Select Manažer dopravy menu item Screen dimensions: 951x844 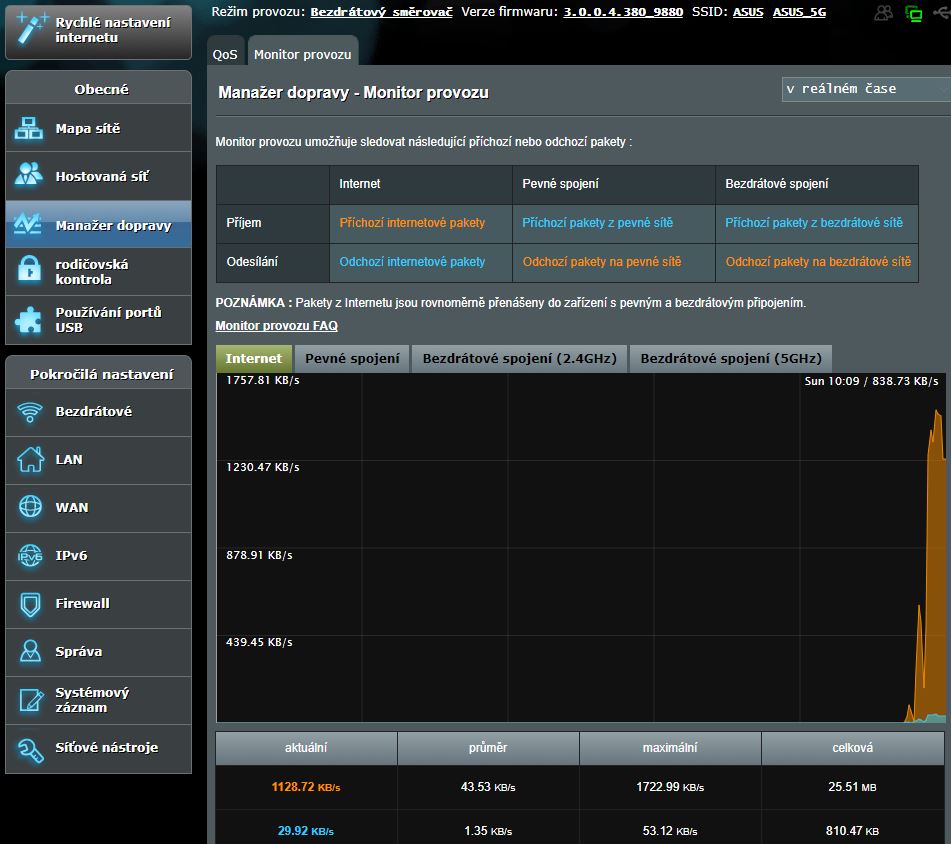pos(98,224)
